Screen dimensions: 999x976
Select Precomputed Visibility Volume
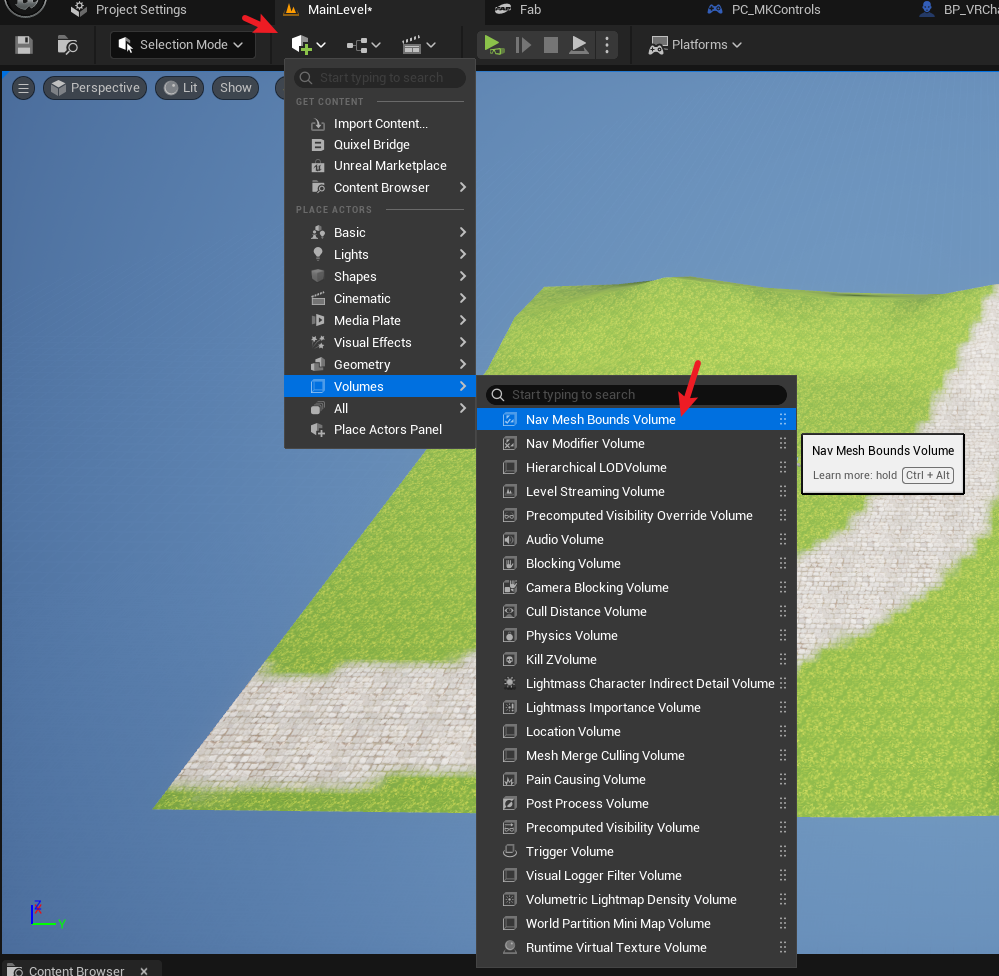click(636, 828)
